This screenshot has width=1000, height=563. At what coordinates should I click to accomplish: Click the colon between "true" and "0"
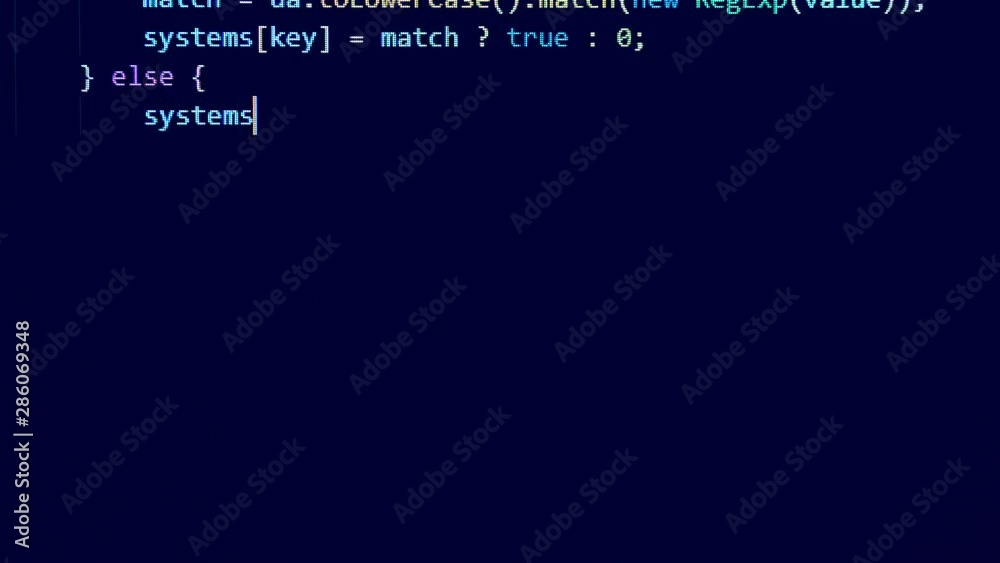[592, 40]
